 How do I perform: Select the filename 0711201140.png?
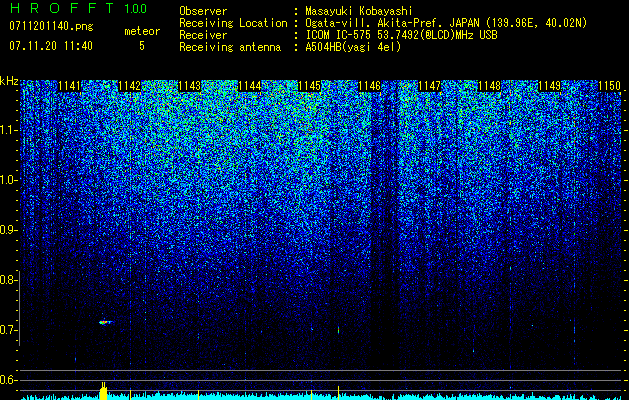[x=51, y=27]
